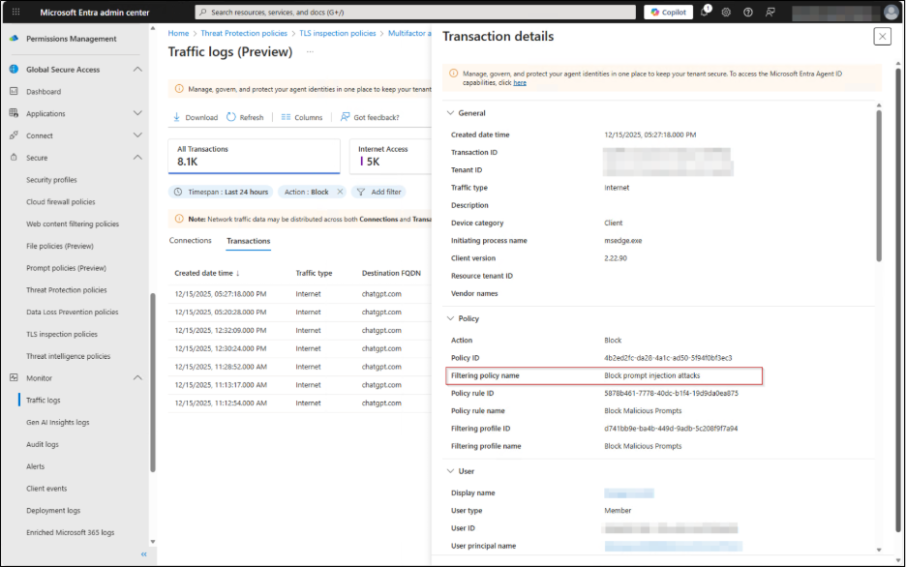Open TLS inspection policies in sidebar
Screen dimensions: 906x567
62,334
